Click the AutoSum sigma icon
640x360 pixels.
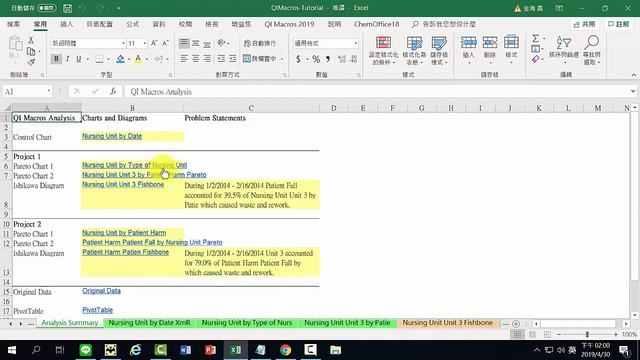536,39
